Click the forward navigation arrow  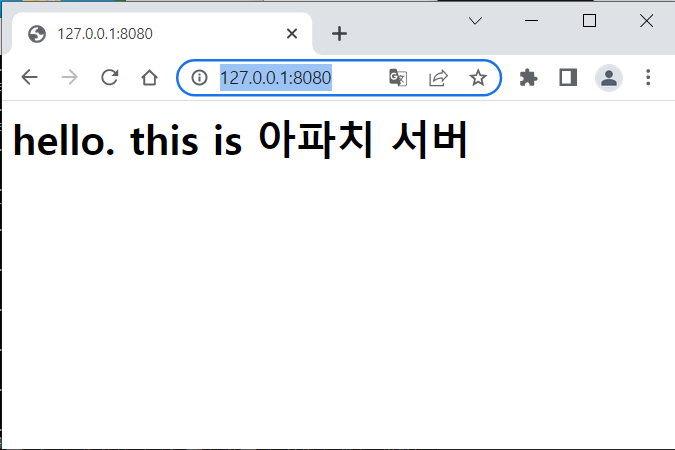click(x=69, y=78)
